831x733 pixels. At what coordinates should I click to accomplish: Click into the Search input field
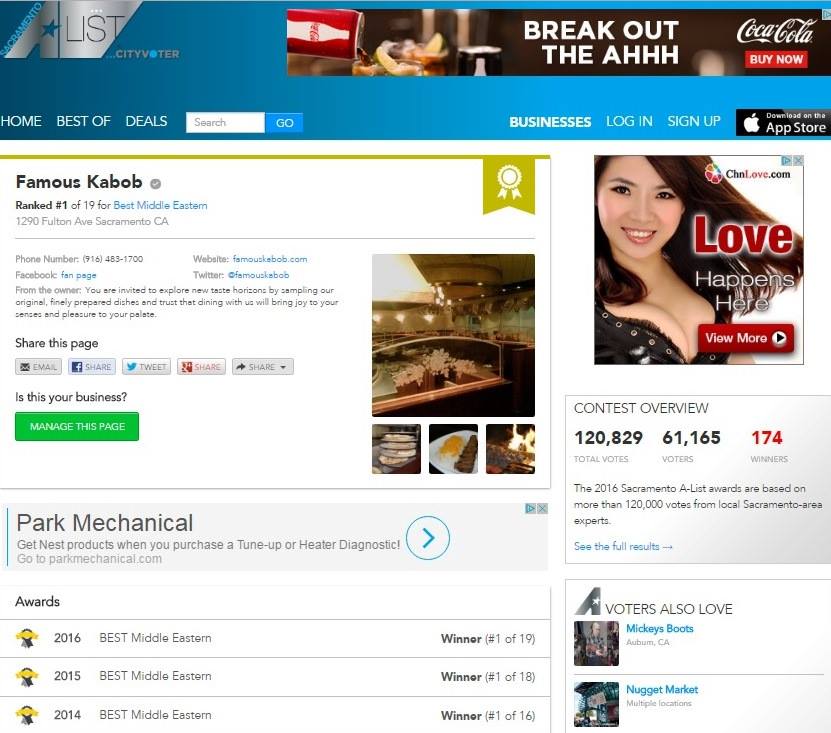click(225, 122)
